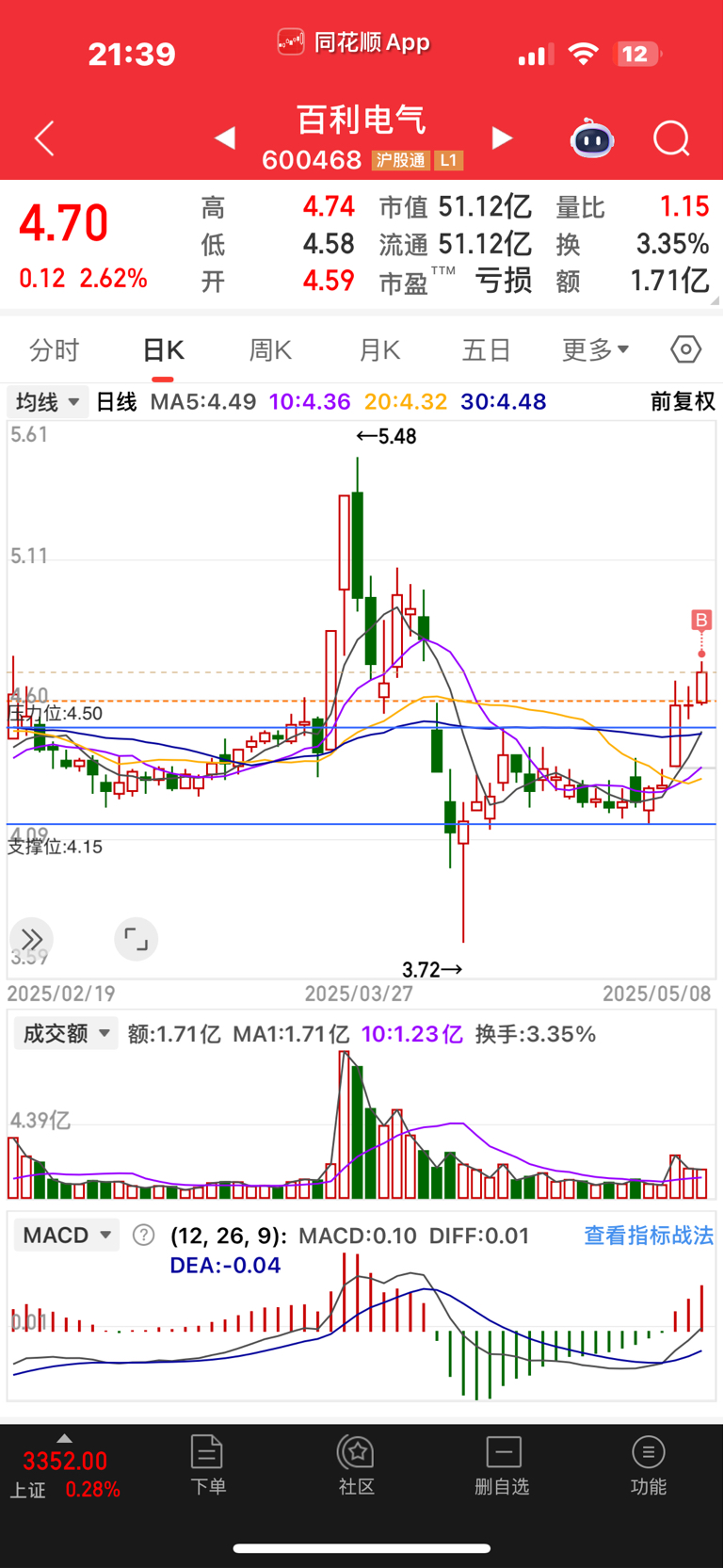The width and height of the screenshot is (724, 1568).
Task: Tap 换手:3.35% in volume panel
Action: click(x=536, y=1034)
